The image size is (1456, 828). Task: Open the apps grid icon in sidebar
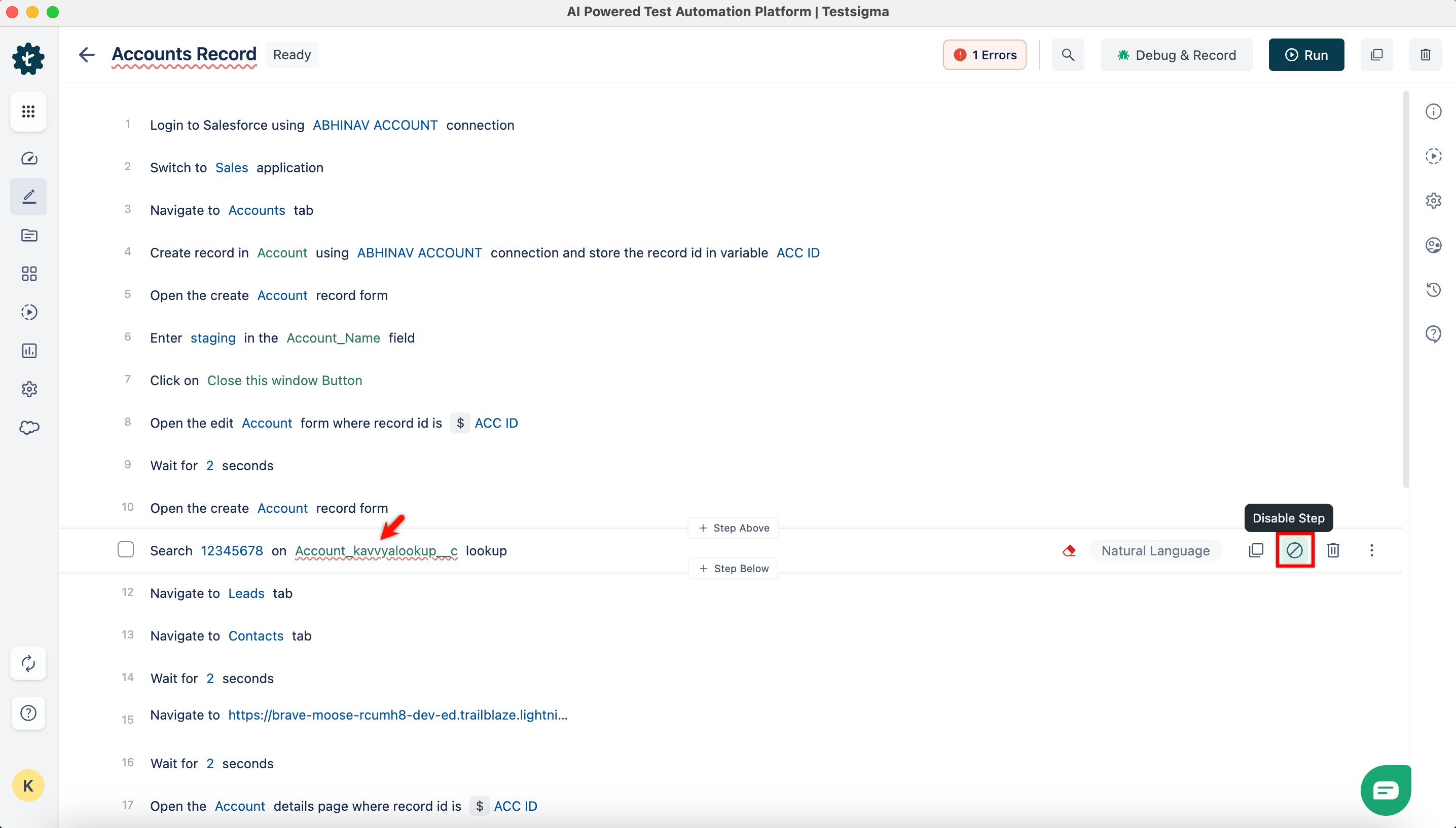pos(28,111)
